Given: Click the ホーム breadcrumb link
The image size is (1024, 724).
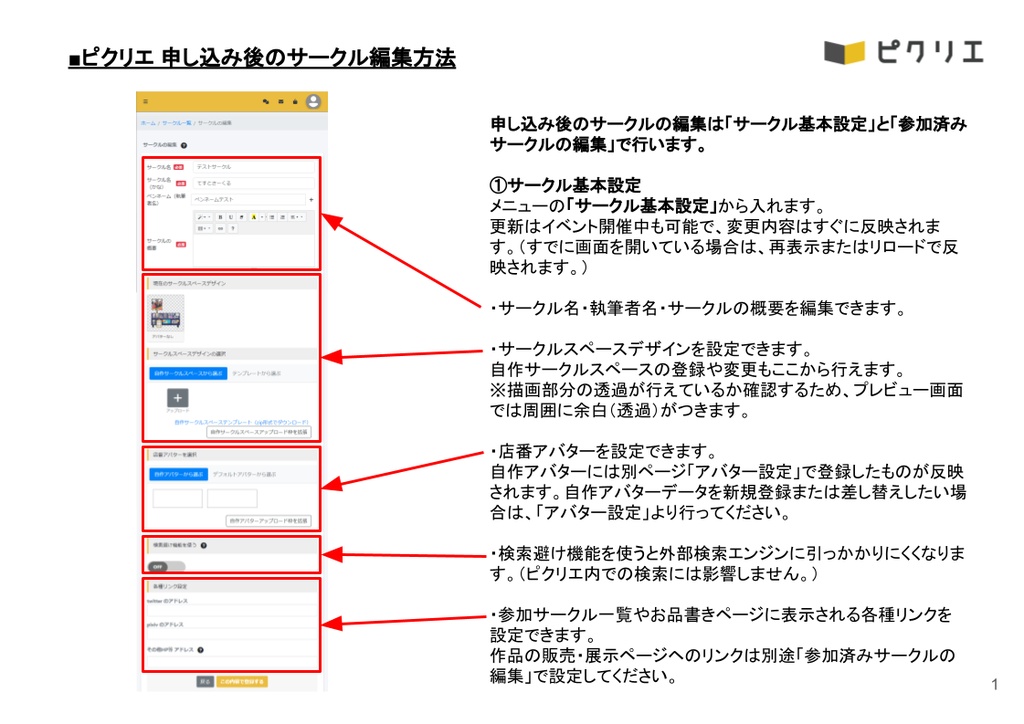Looking at the screenshot, I should coord(148,123).
